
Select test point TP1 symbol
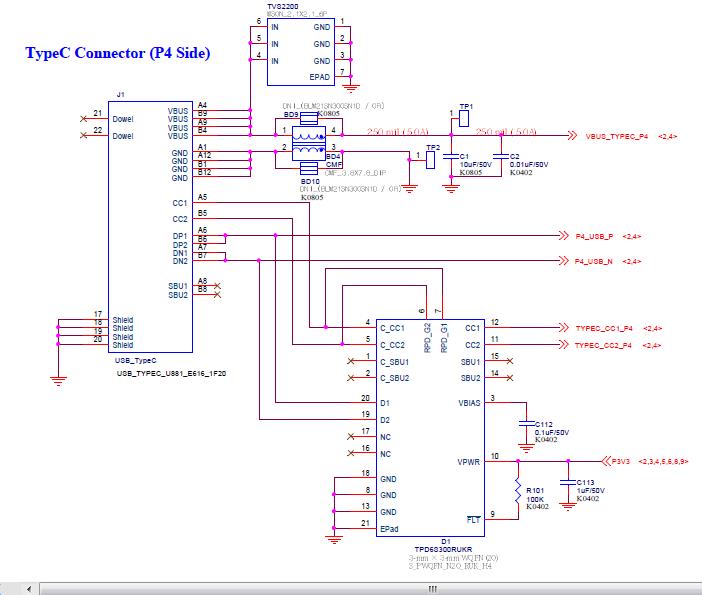(x=464, y=118)
